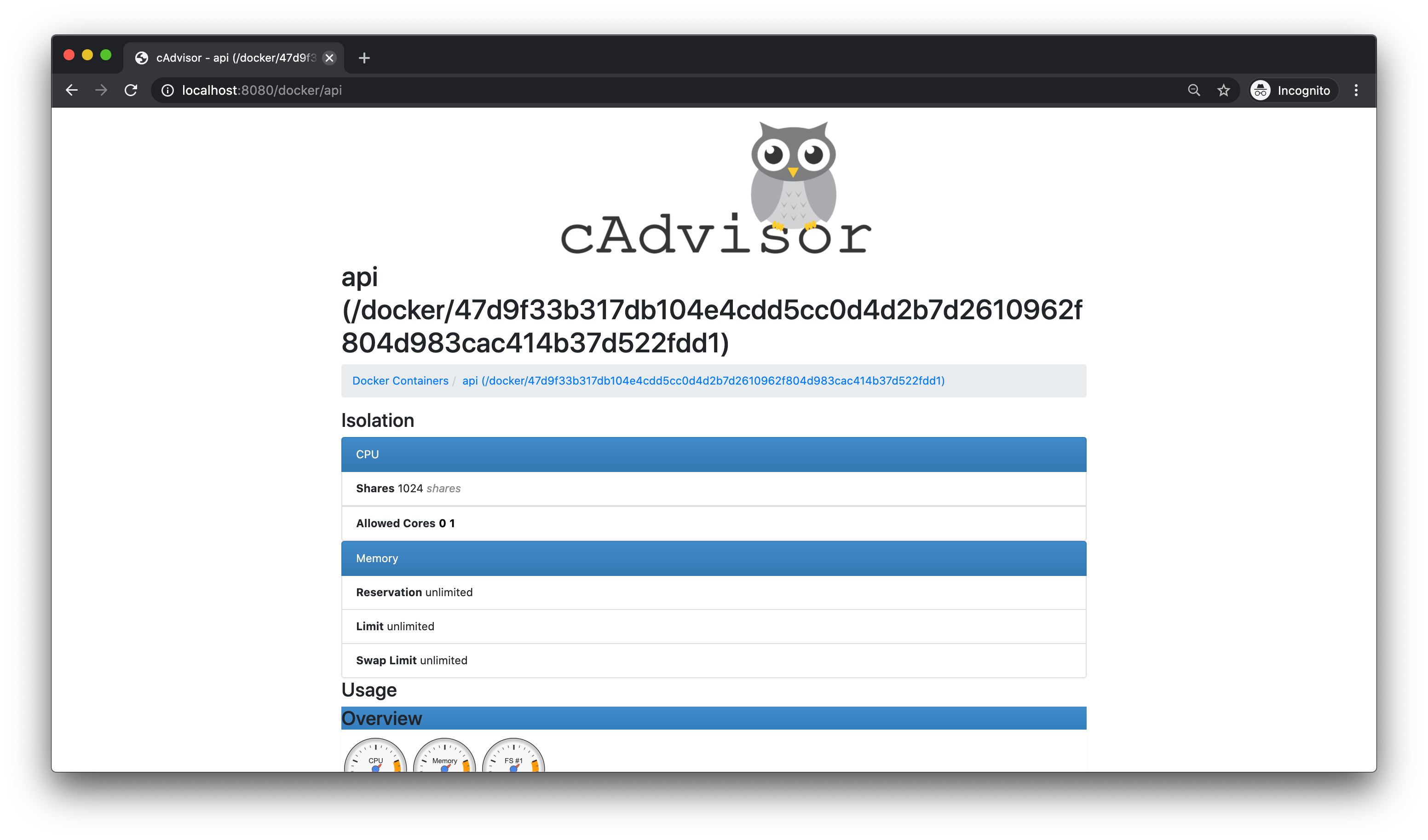Click the Memory isolation panel header
The image size is (1428, 840).
pos(714,558)
